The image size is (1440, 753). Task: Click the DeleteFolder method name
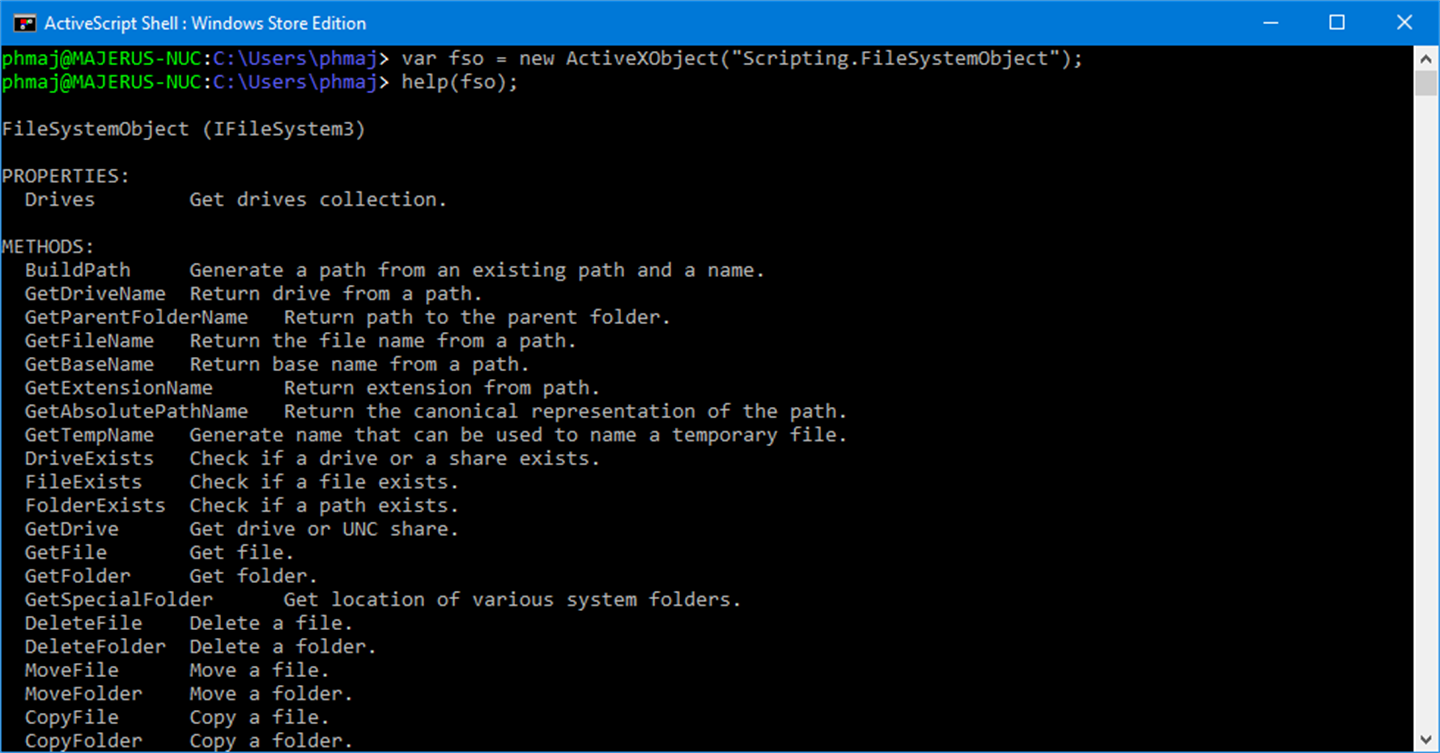tap(95, 647)
